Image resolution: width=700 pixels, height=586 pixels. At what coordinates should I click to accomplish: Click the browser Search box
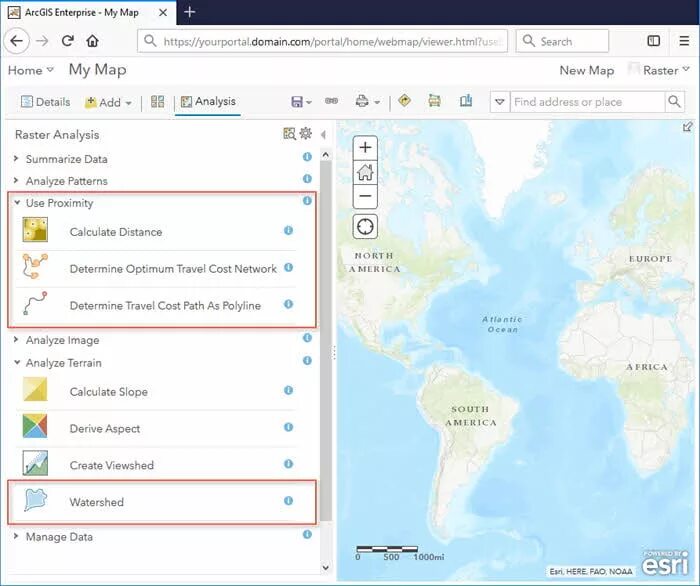[562, 41]
